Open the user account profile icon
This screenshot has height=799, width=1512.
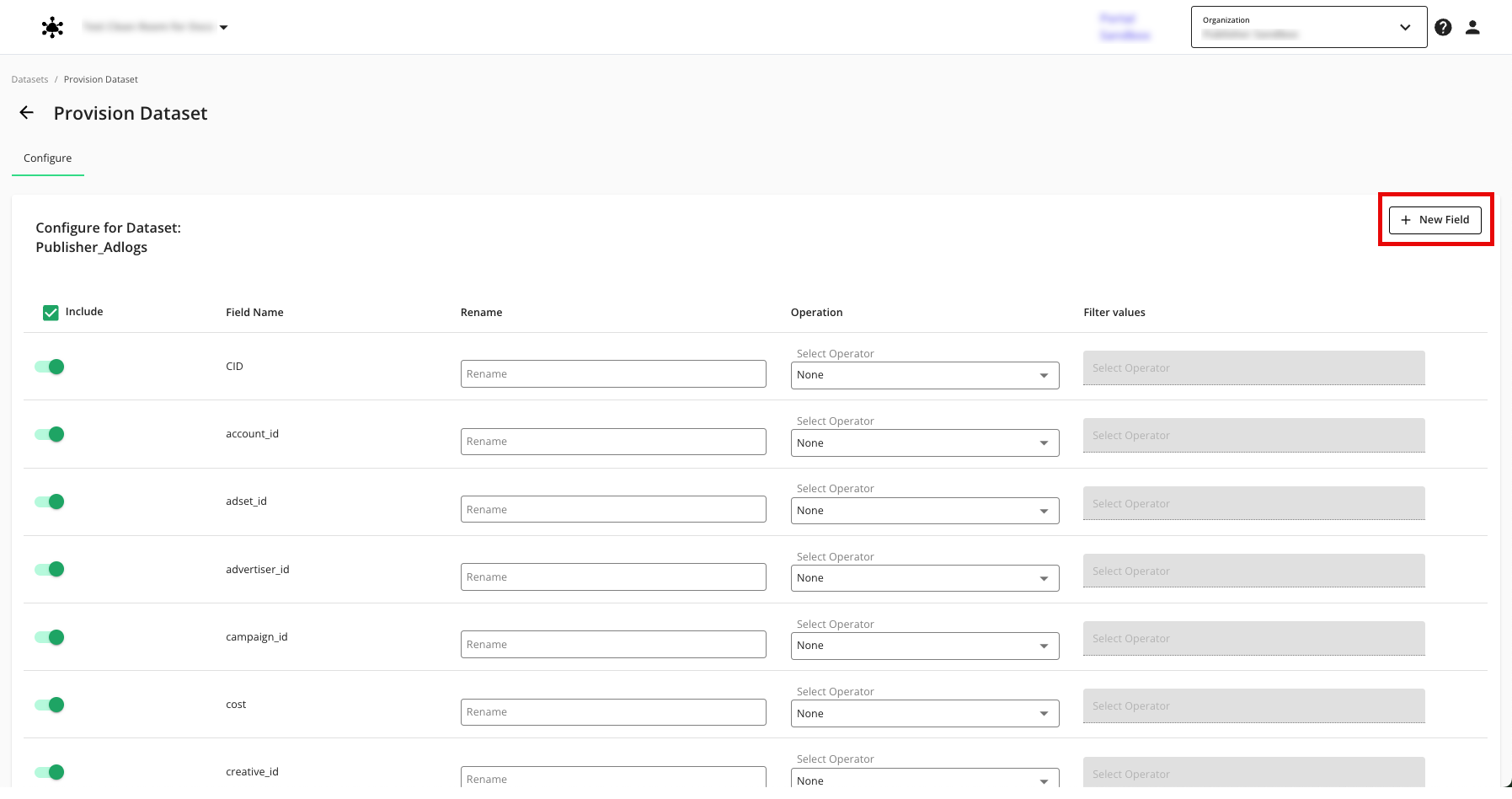point(1472,28)
